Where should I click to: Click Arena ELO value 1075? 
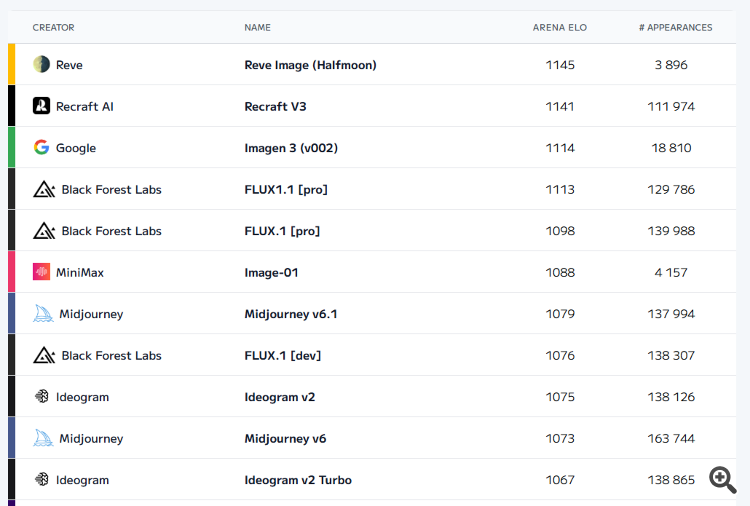[560, 396]
